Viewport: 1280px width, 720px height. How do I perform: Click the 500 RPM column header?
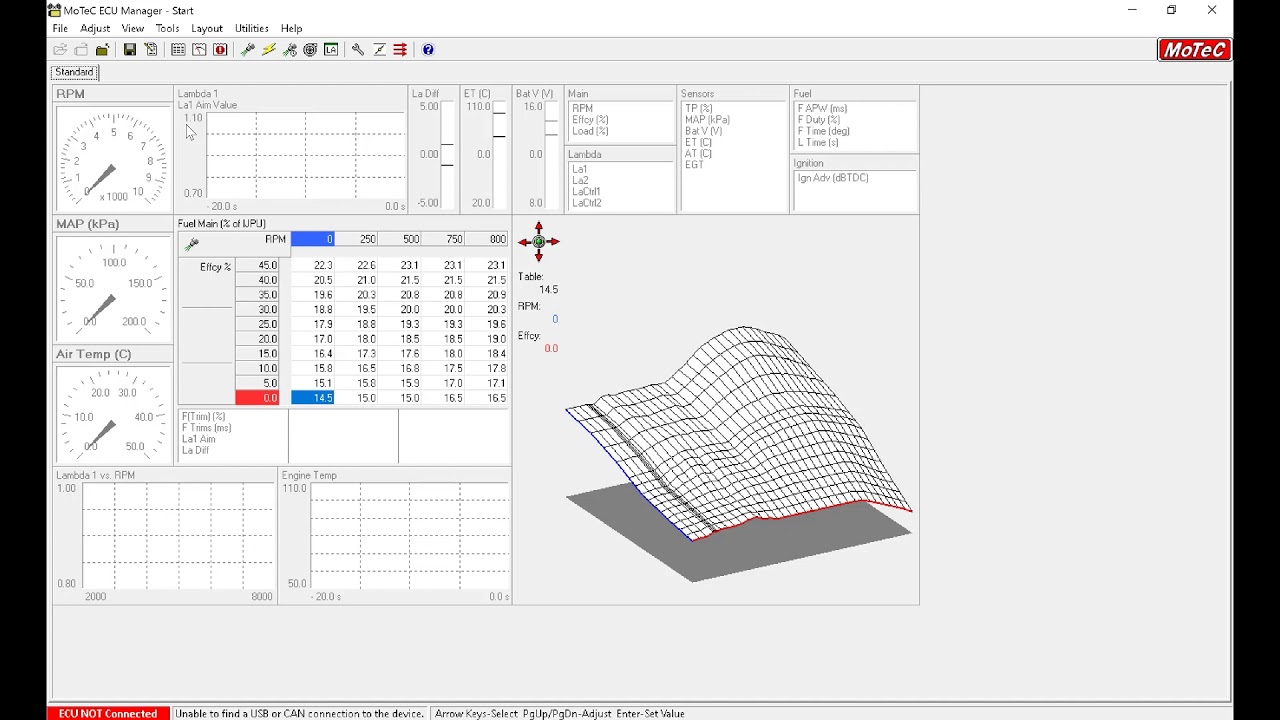click(400, 239)
